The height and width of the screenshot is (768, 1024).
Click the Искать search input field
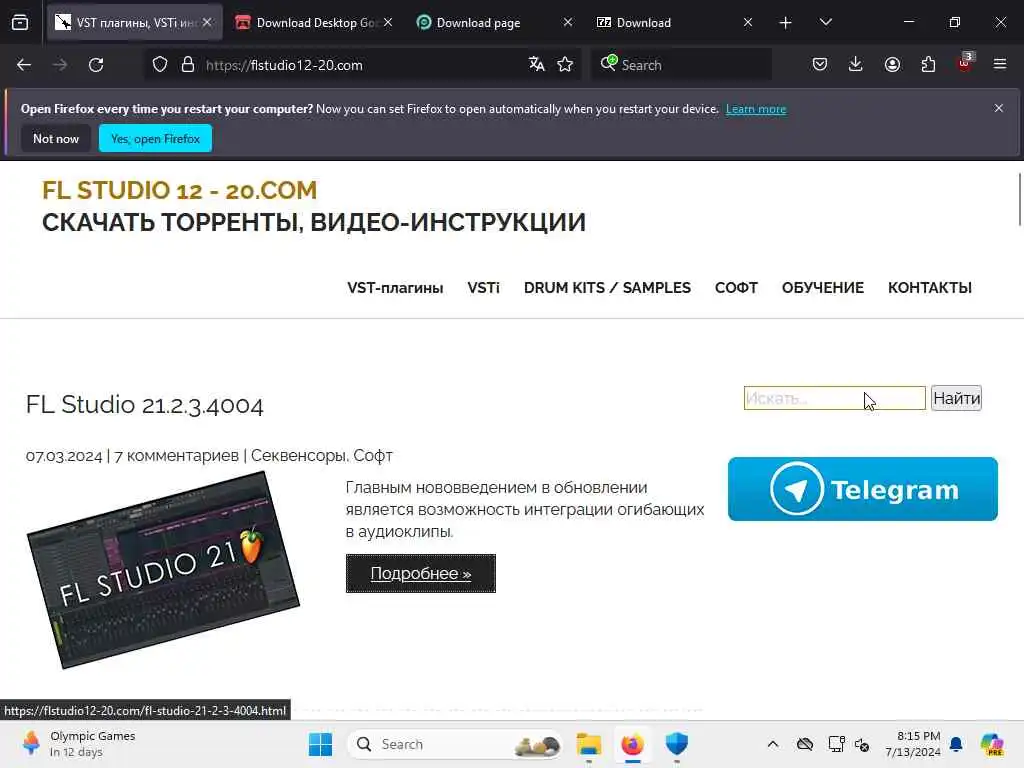click(x=835, y=398)
